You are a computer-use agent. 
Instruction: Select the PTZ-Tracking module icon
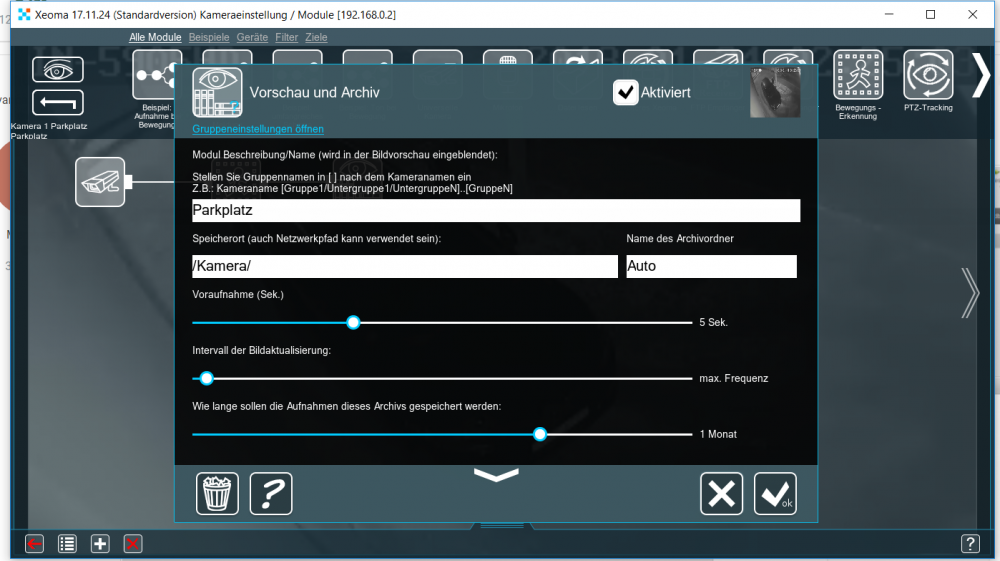coord(928,75)
